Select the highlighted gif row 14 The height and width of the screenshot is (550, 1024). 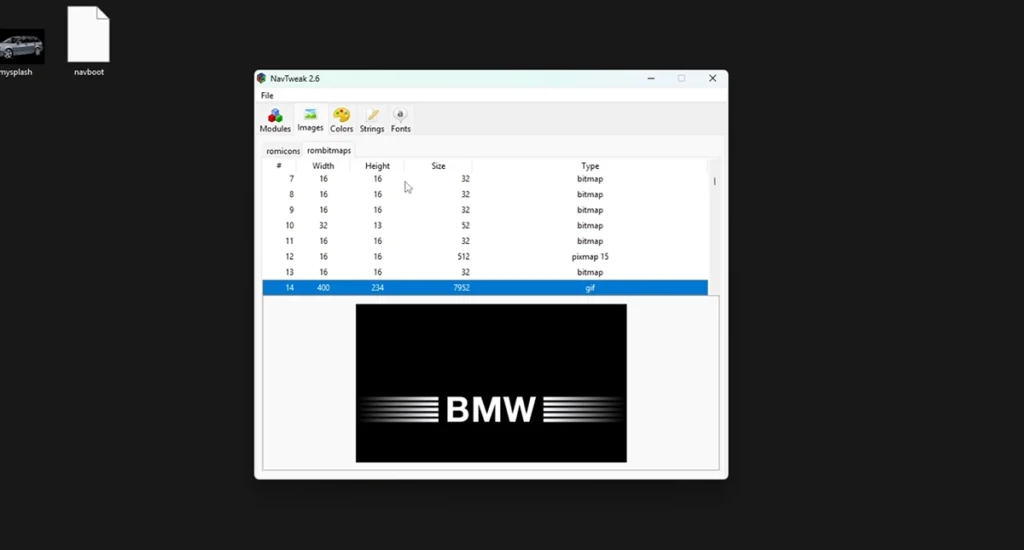click(485, 287)
